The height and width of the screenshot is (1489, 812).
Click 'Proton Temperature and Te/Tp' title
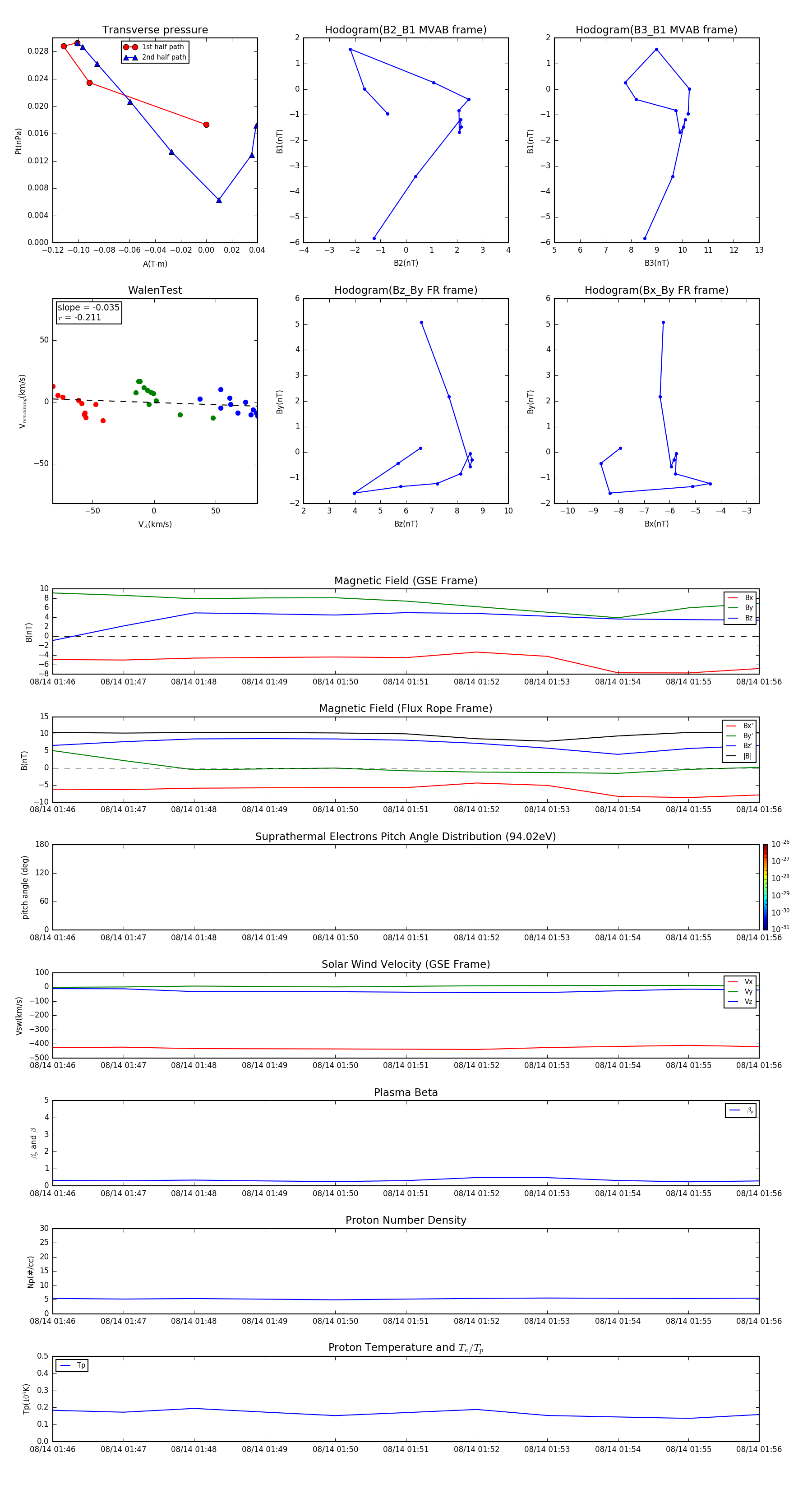tap(406, 1347)
